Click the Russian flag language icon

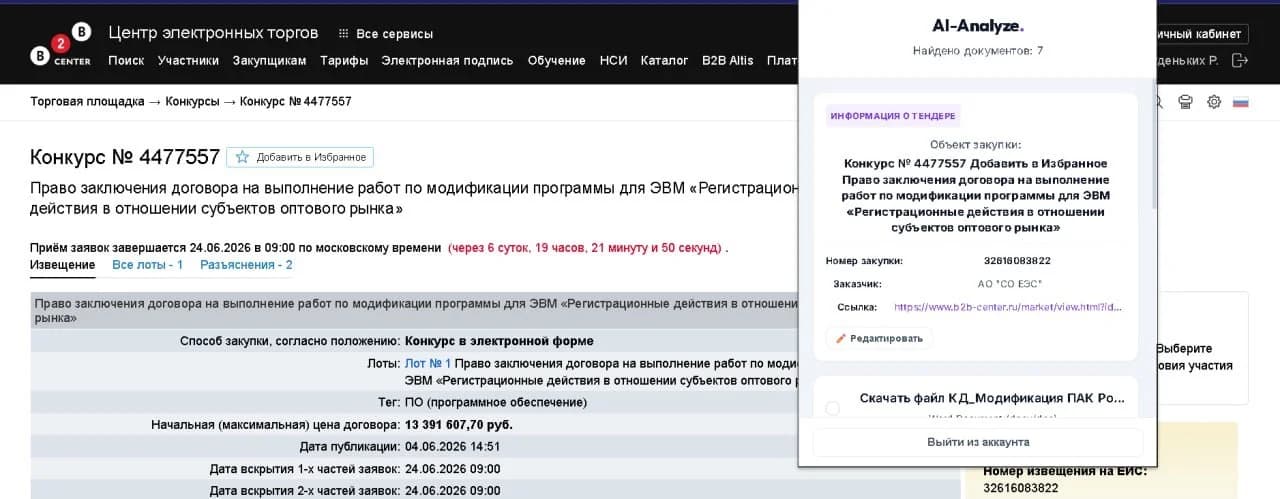coord(1241,102)
